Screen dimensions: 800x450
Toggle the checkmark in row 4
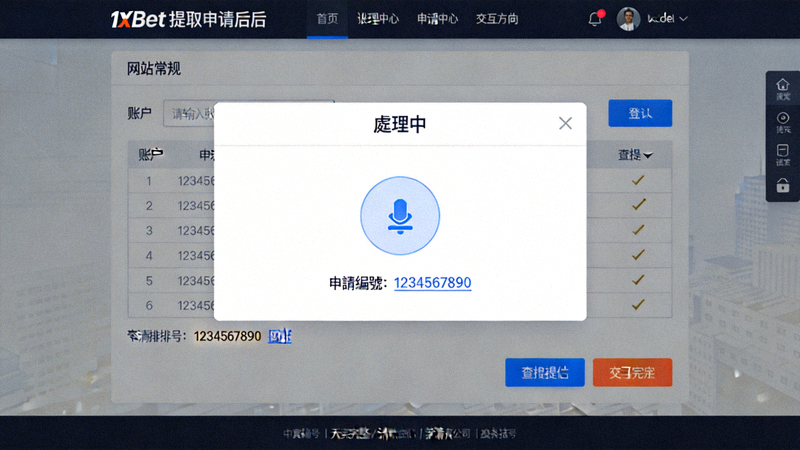pyautogui.click(x=638, y=255)
